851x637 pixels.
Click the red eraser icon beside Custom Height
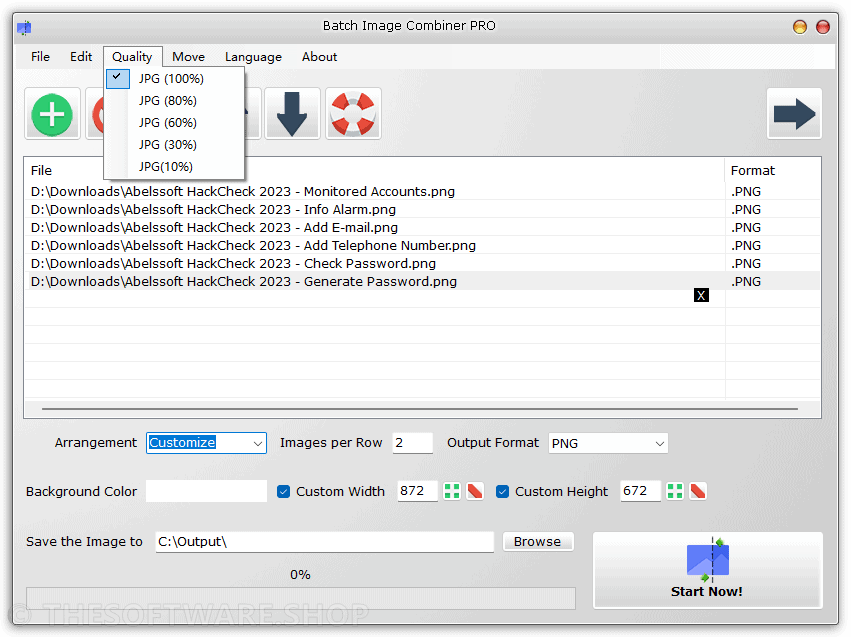point(698,491)
